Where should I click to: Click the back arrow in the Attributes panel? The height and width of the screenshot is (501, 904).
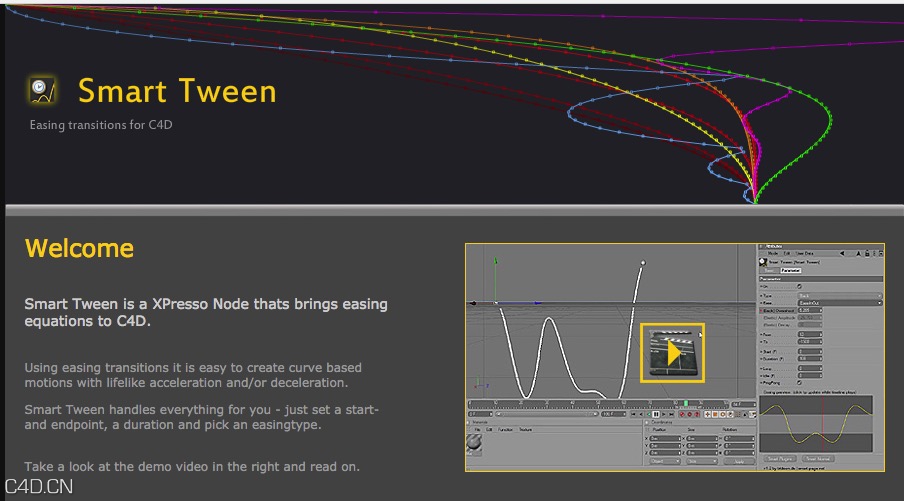point(842,253)
